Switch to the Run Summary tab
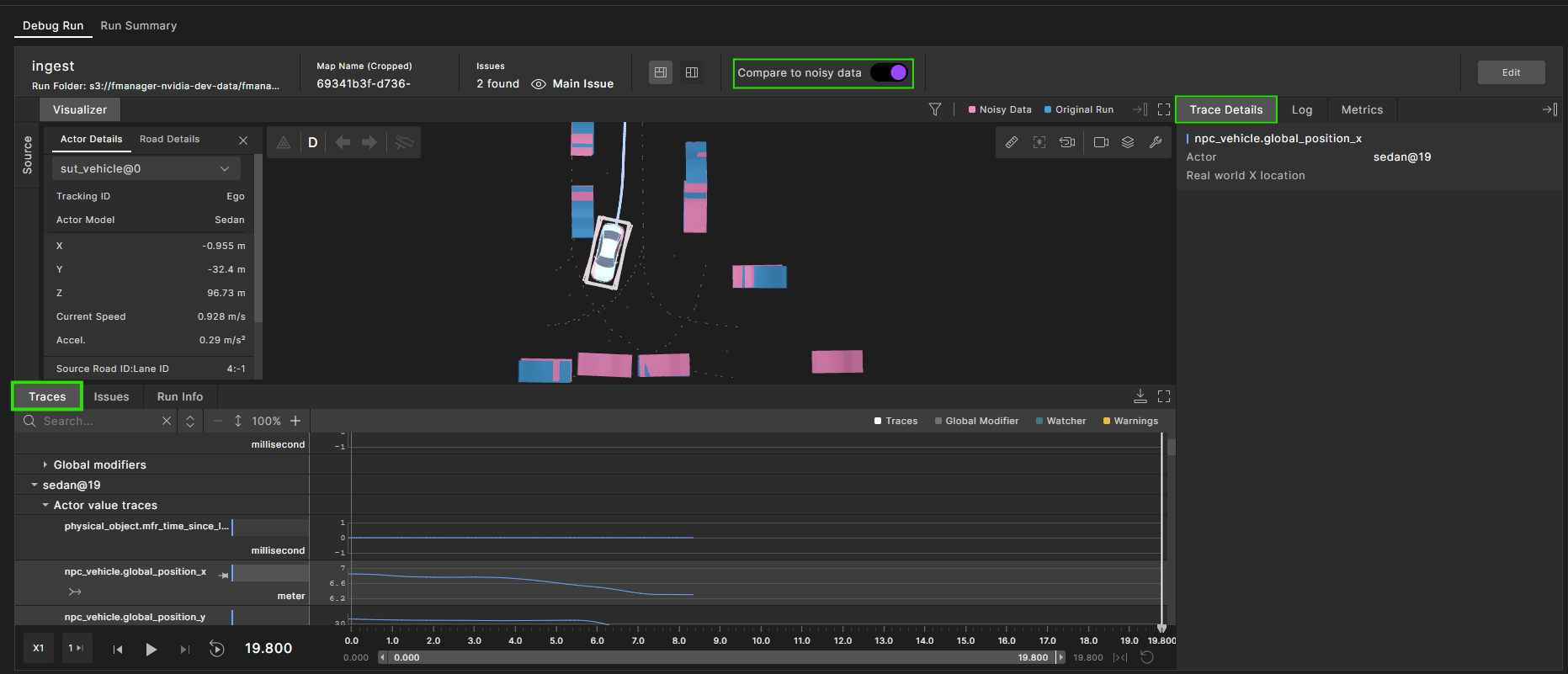This screenshot has height=674, width=1568. [x=139, y=26]
